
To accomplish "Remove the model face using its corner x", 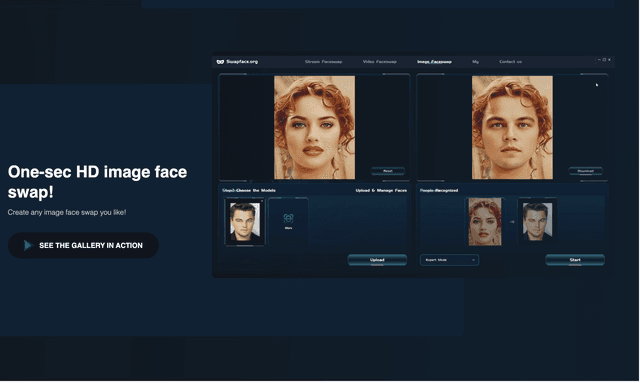I will coord(262,200).
